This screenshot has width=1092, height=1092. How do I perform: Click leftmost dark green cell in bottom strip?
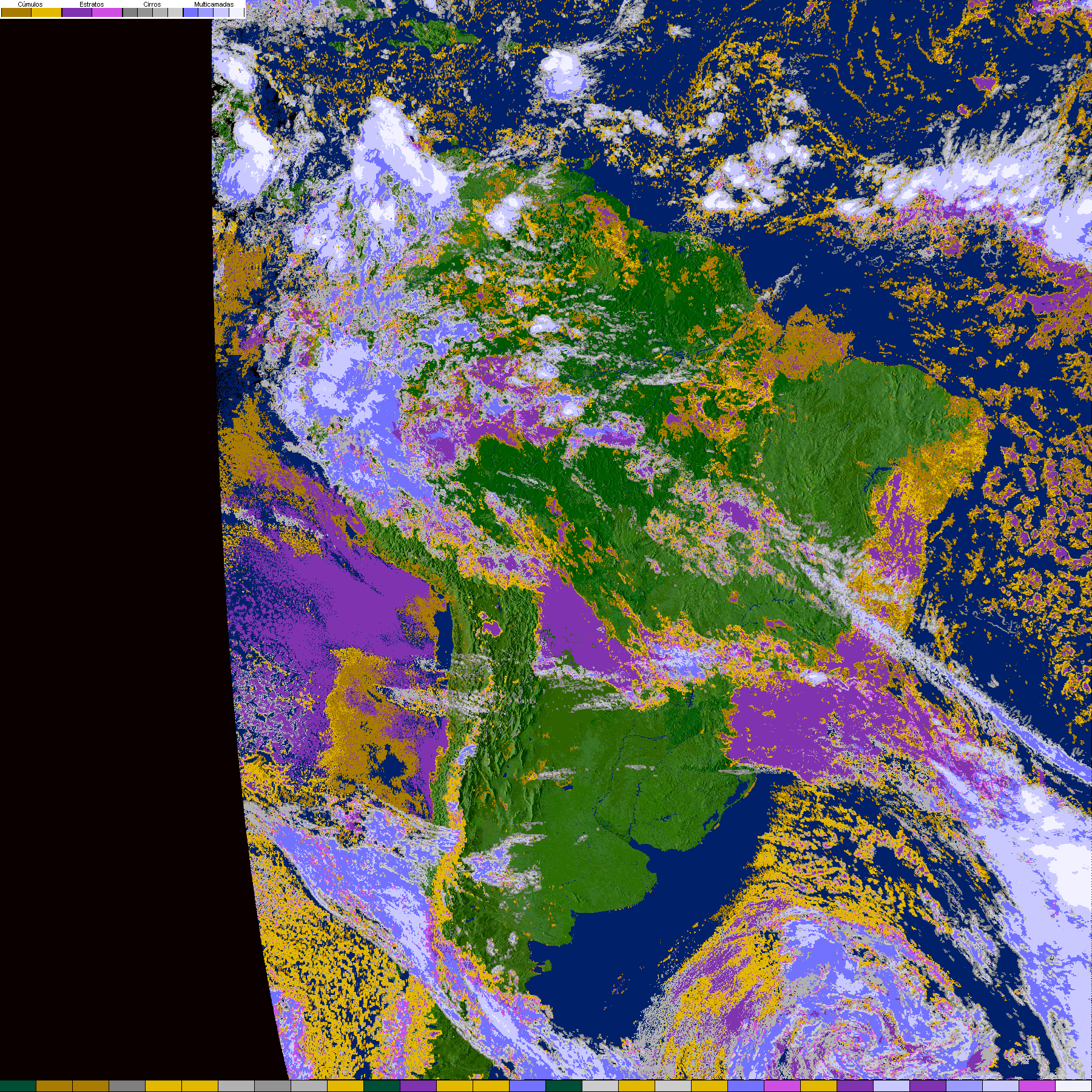click(18, 1086)
